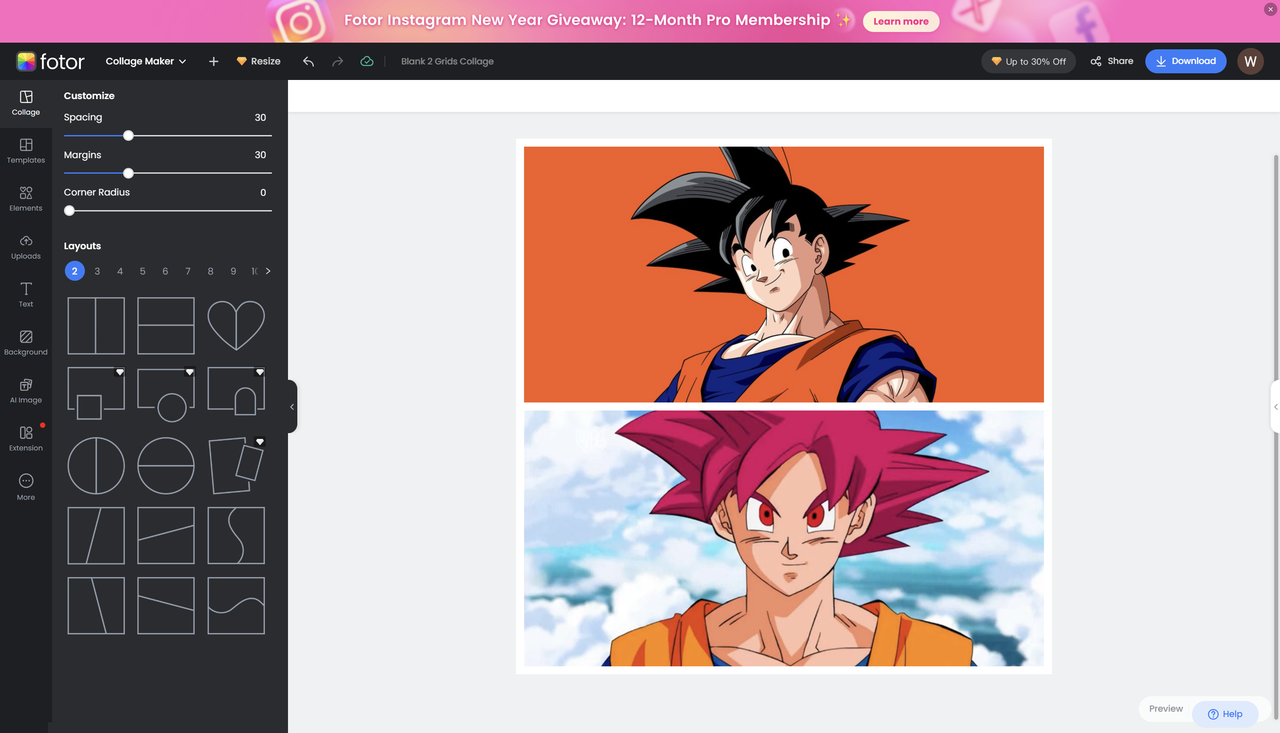Open the Extension sidebar panel
This screenshot has height=733, width=1280.
point(26,439)
